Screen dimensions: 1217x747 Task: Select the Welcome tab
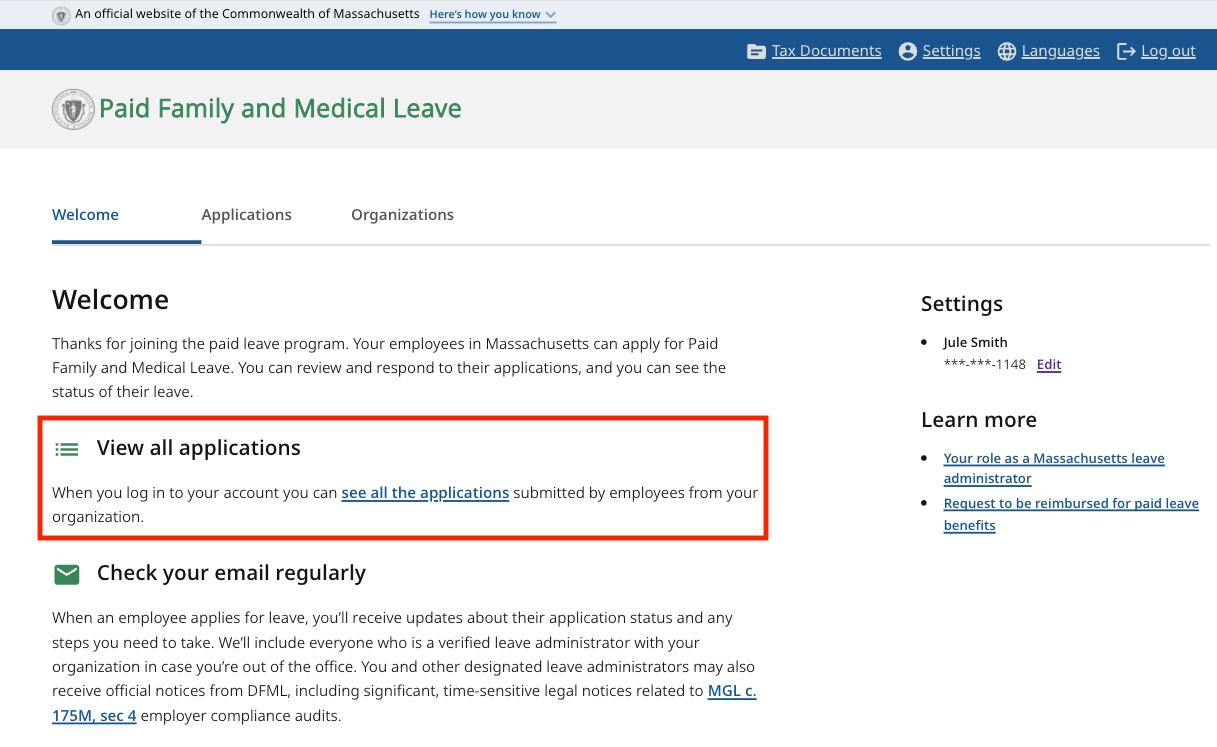(85, 215)
